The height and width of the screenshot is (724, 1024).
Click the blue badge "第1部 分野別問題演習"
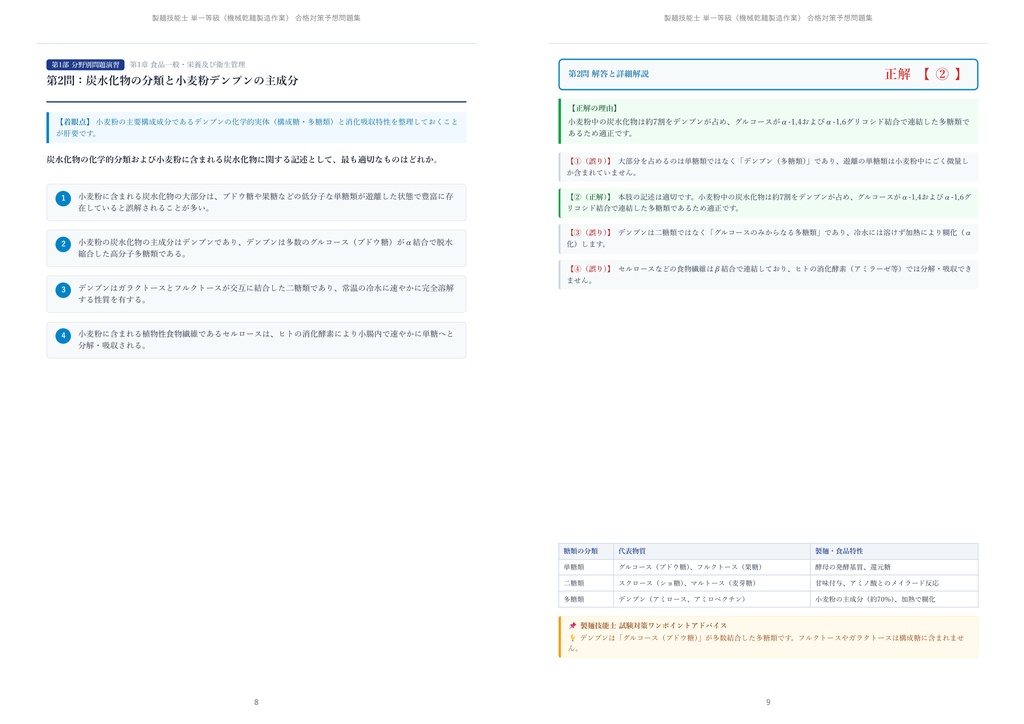tap(86, 65)
